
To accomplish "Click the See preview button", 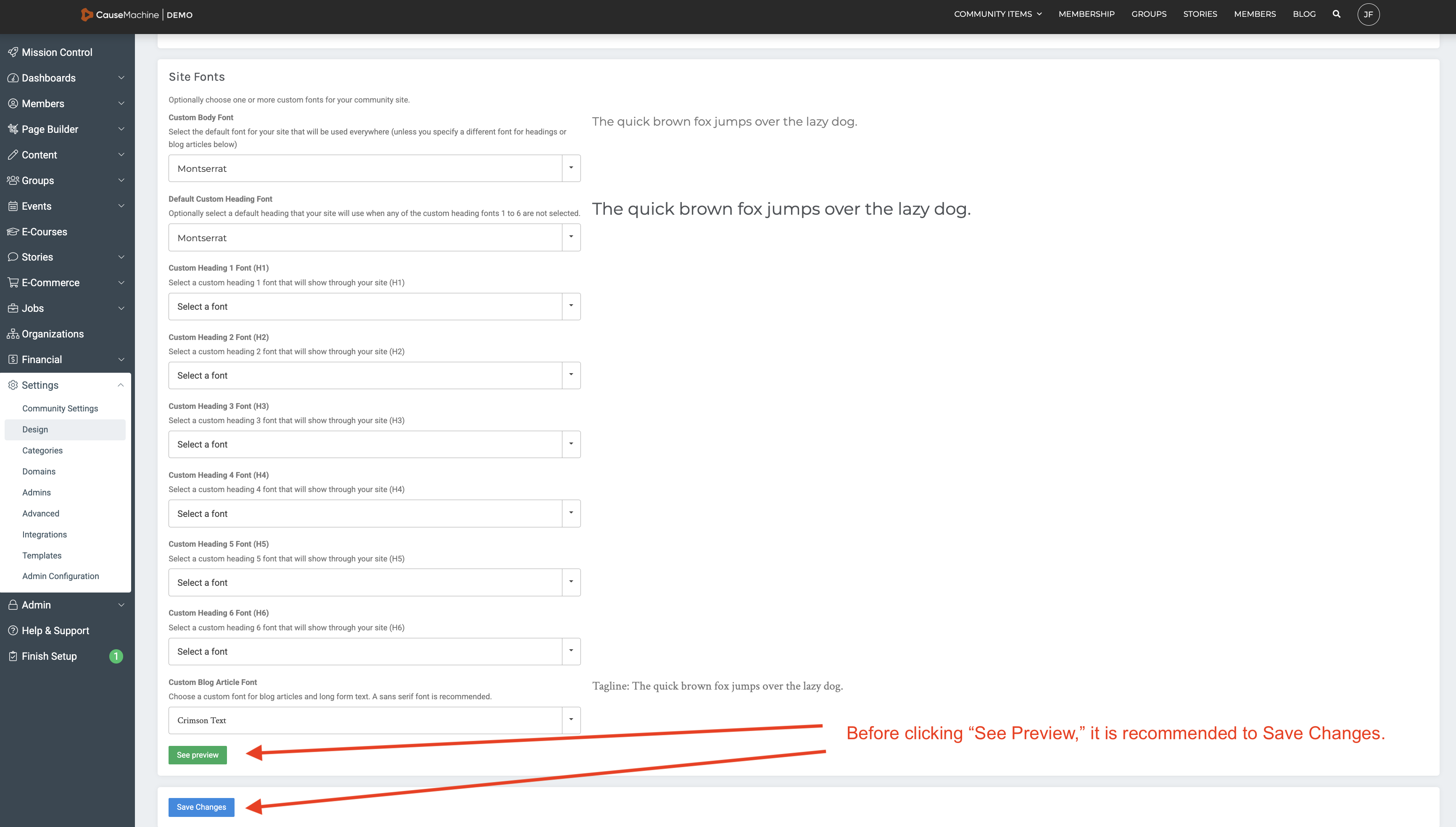I will [197, 755].
